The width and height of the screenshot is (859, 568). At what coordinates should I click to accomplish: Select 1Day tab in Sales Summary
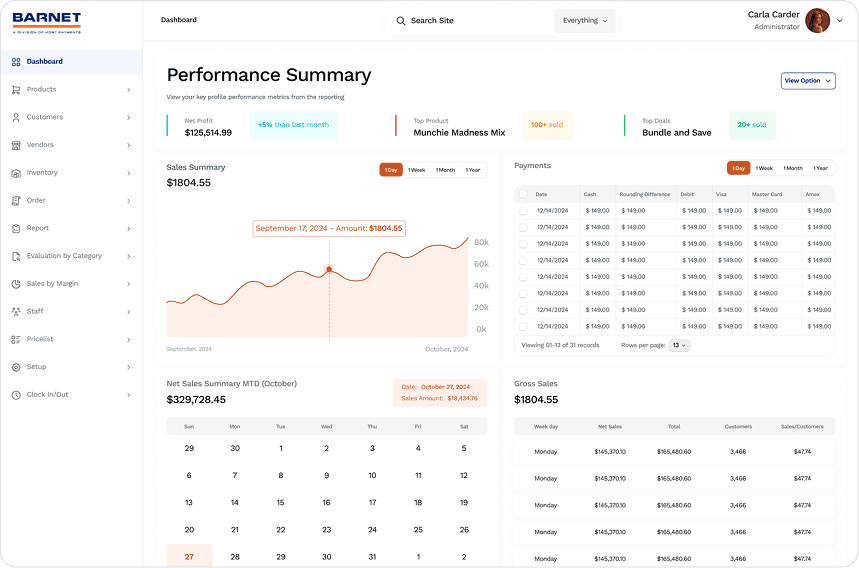(391, 170)
